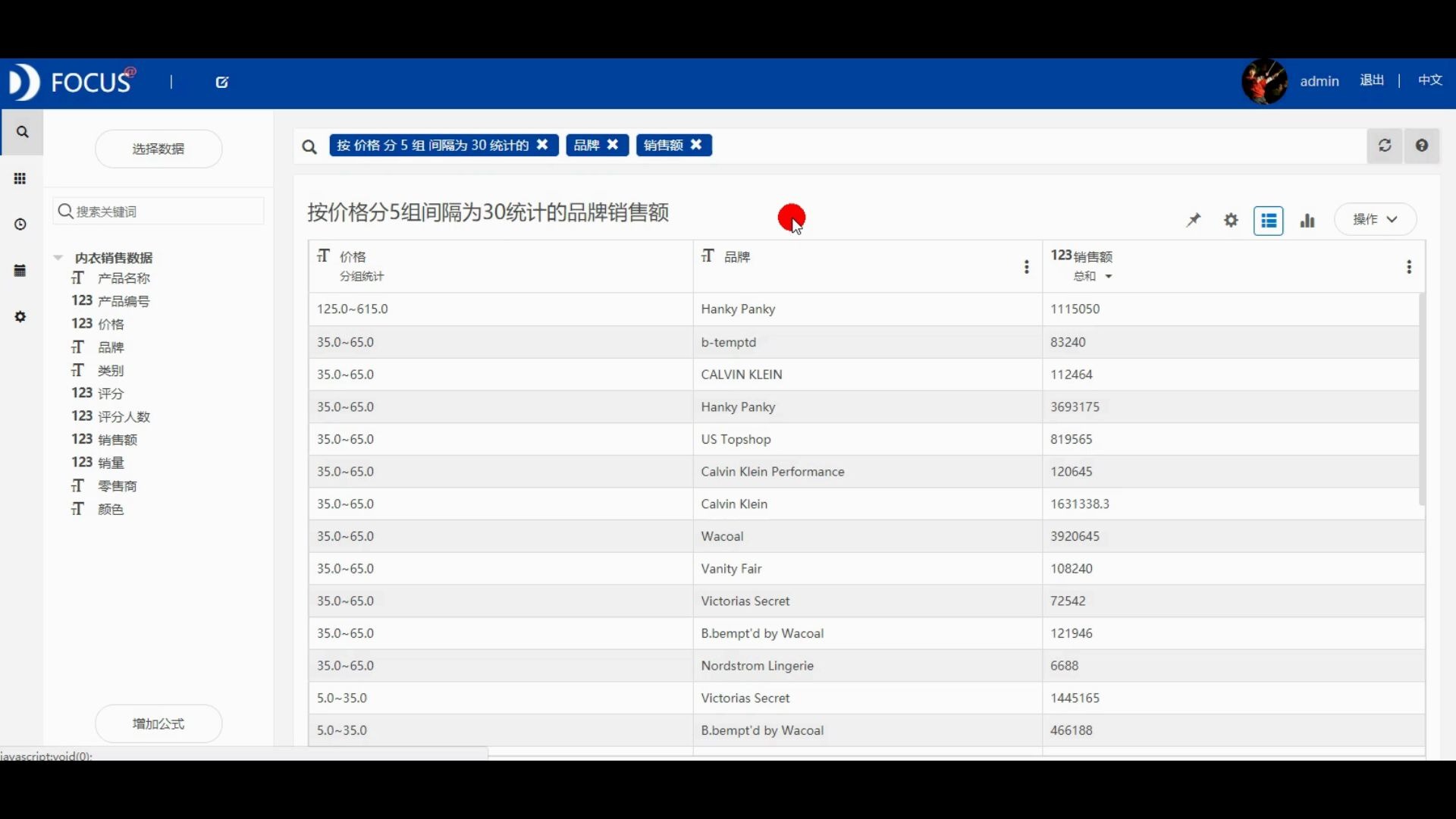Open the 品牌 column options menu

1026,267
